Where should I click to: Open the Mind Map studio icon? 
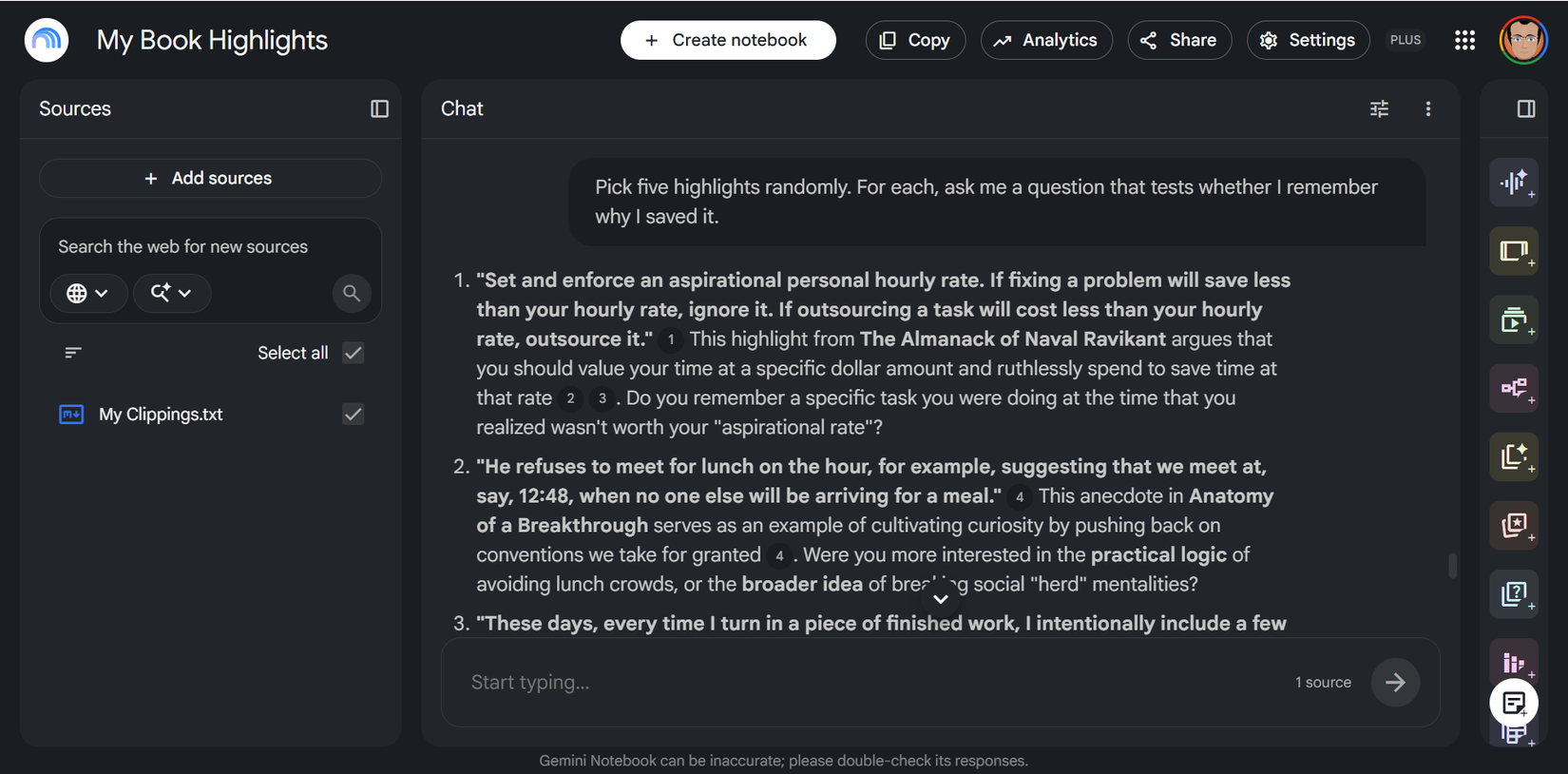[1514, 388]
